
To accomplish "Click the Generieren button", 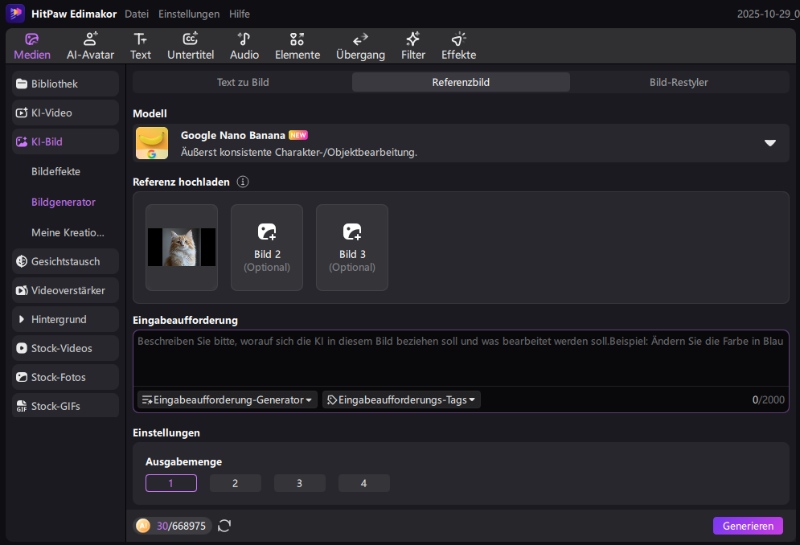I will pyautogui.click(x=747, y=526).
